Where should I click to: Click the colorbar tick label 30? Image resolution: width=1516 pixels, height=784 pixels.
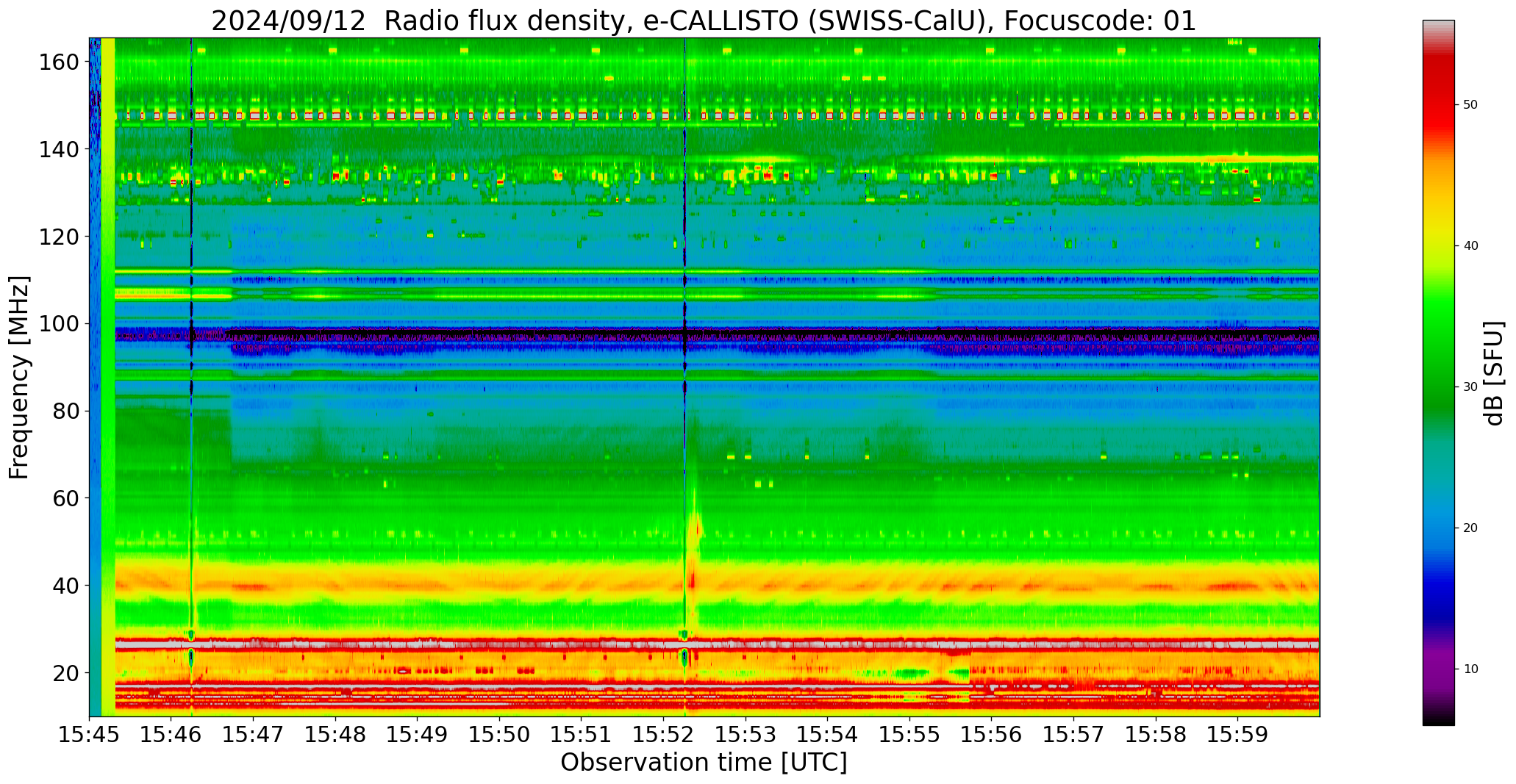pos(1470,386)
